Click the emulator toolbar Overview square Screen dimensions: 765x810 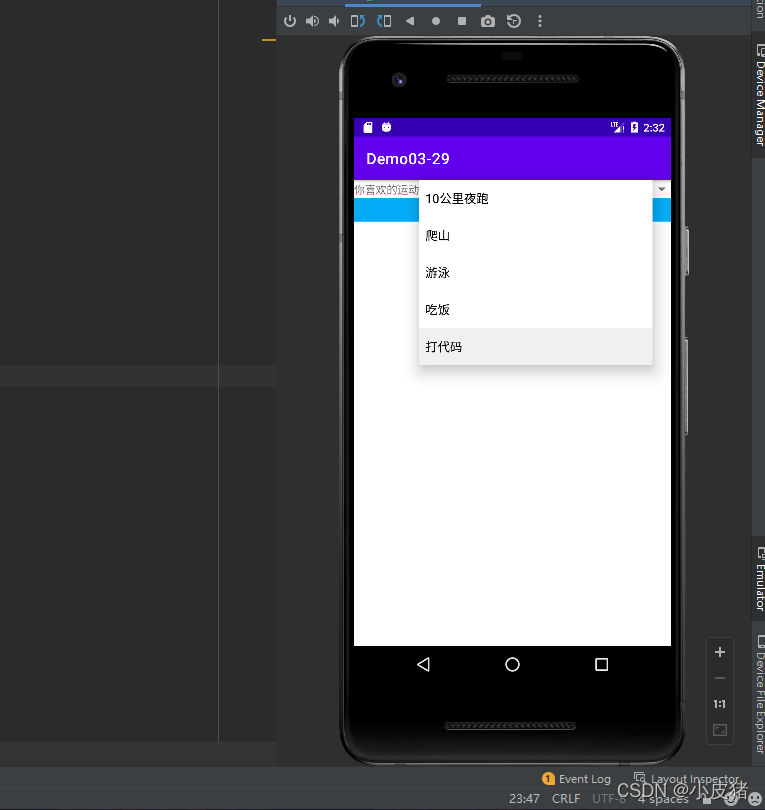(x=462, y=21)
